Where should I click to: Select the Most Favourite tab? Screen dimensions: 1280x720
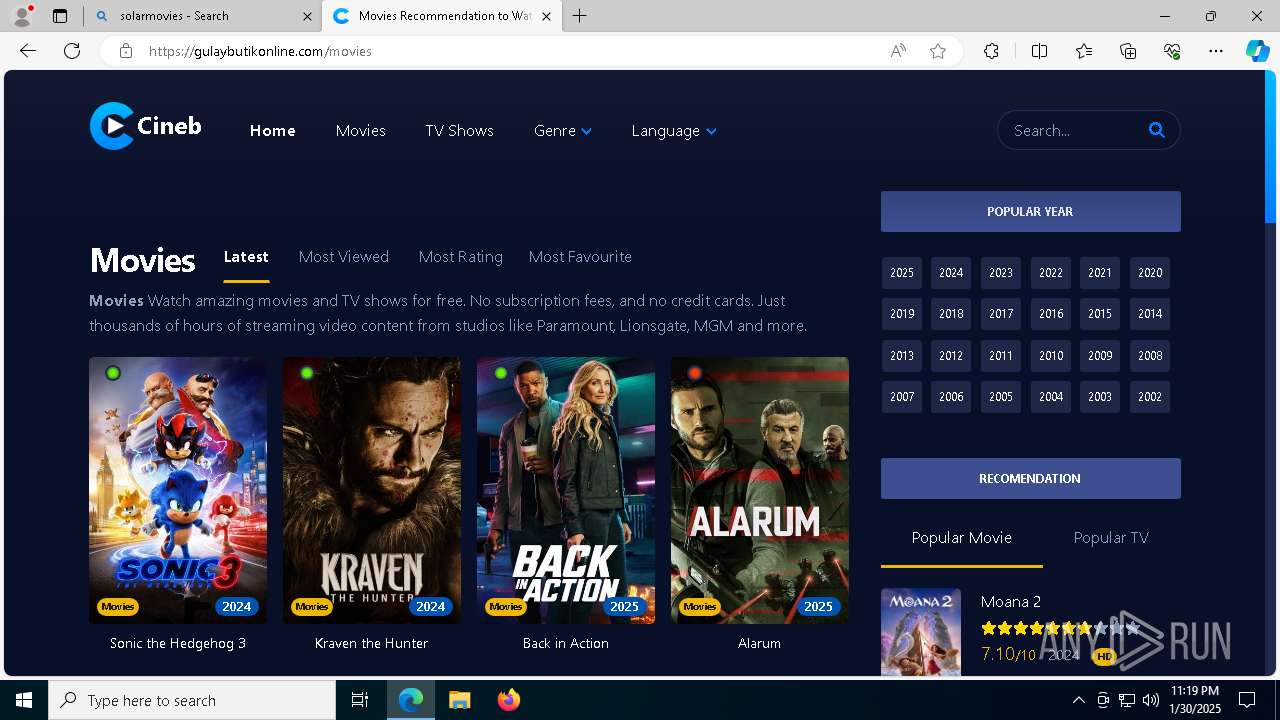tap(580, 257)
